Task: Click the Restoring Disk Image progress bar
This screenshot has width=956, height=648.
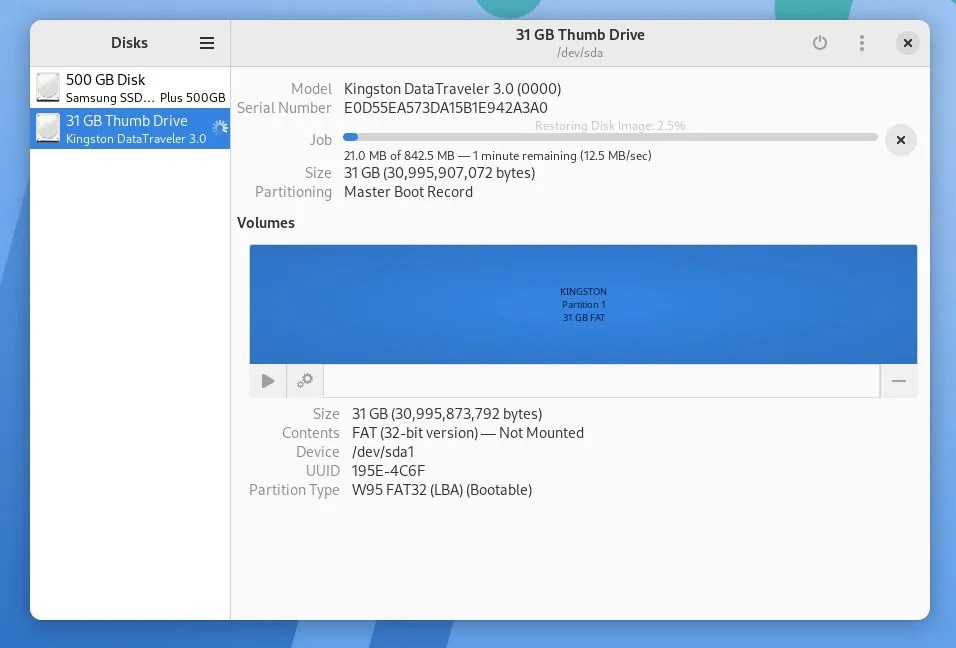Action: click(610, 137)
